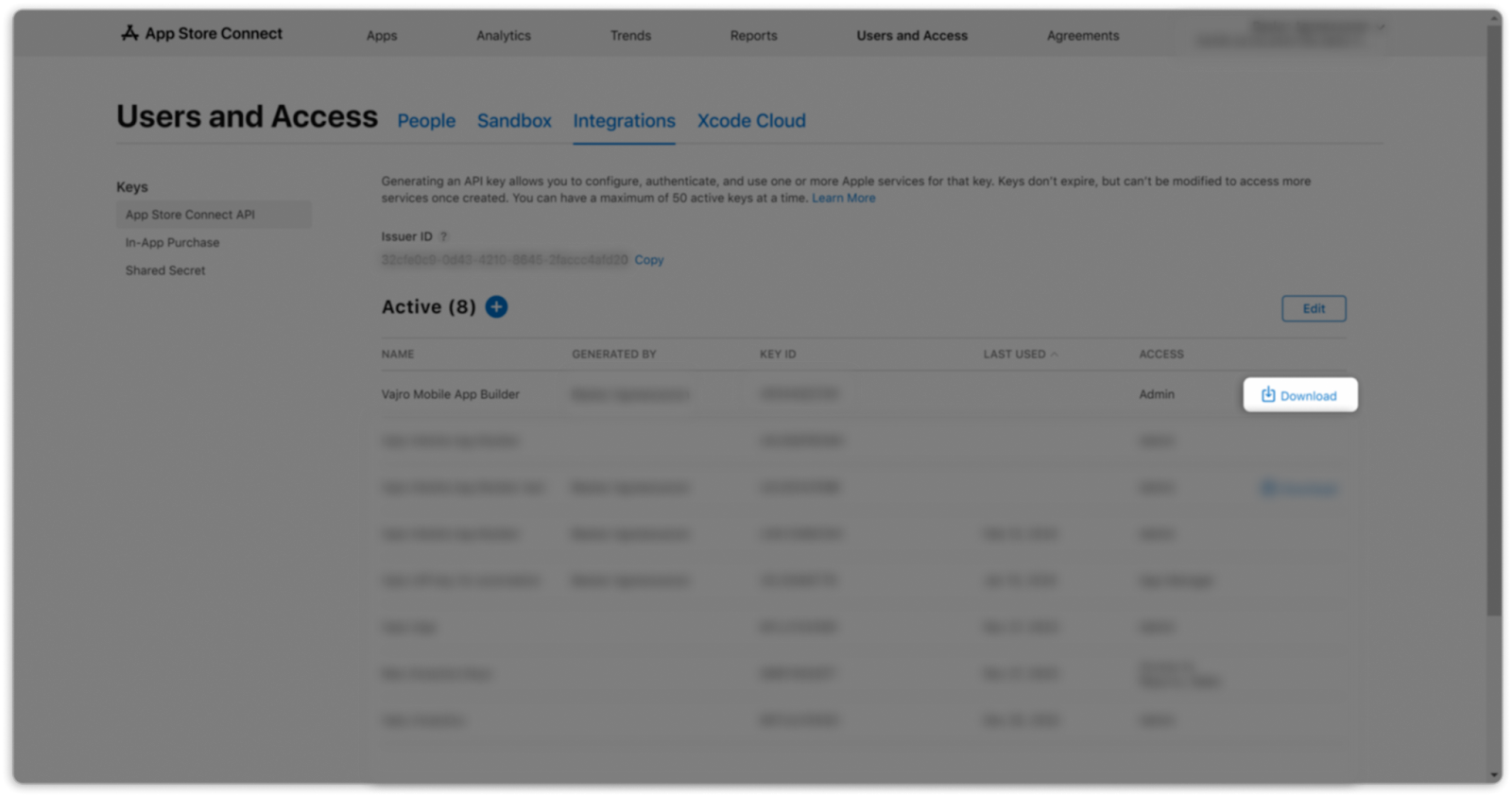Viewport: 1512px width, 797px height.
Task: Click the Generated By column header
Action: coord(613,355)
